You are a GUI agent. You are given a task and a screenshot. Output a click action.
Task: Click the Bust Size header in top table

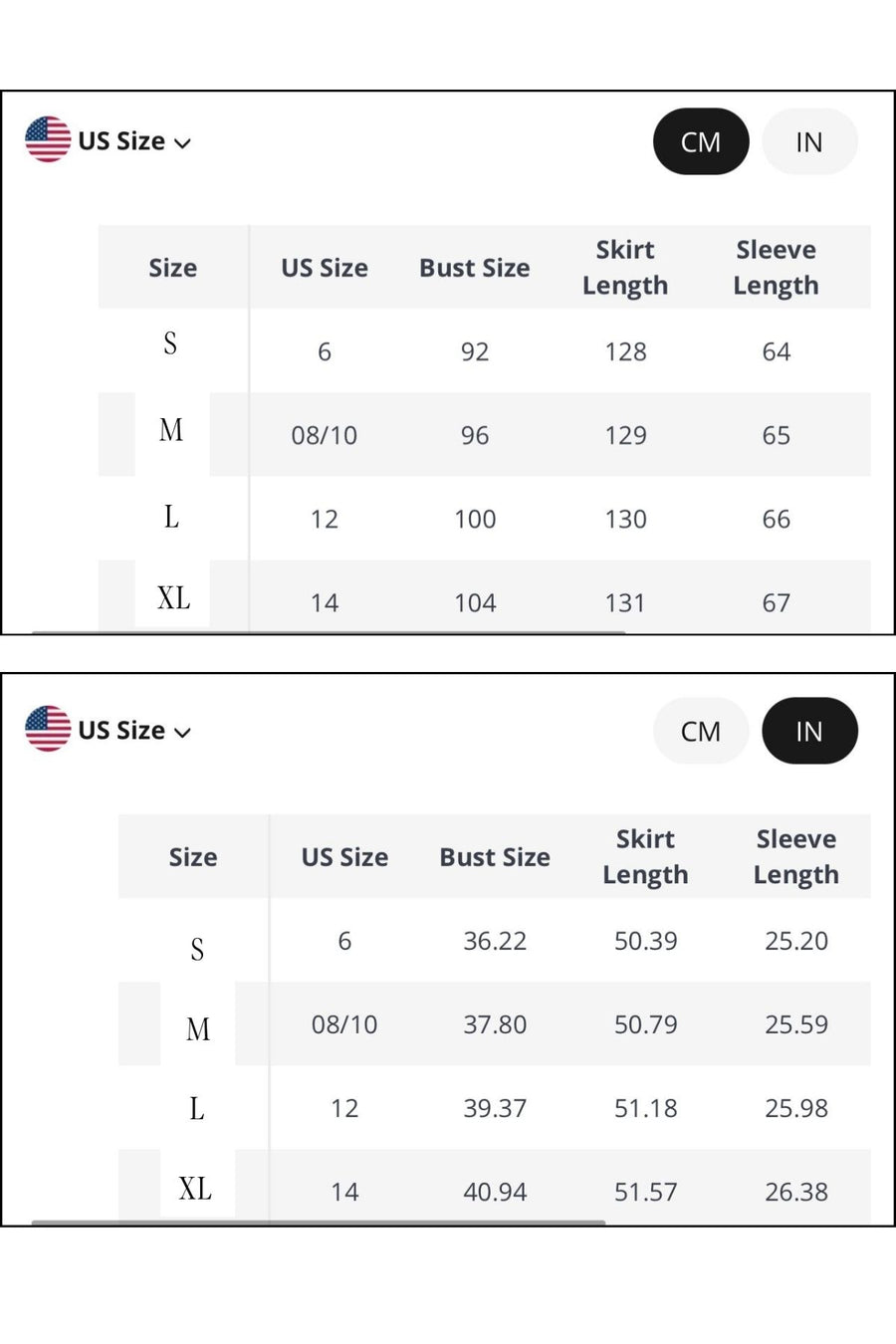[475, 268]
